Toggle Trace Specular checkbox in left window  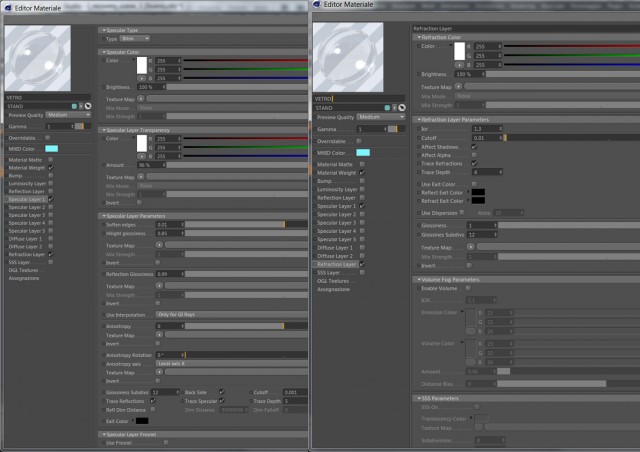(x=222, y=401)
